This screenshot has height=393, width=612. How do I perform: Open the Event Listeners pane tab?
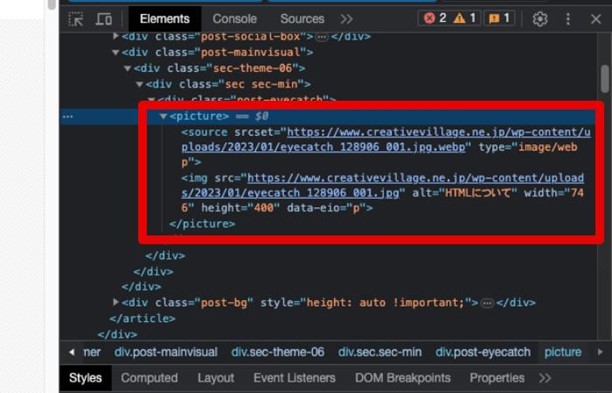point(294,378)
